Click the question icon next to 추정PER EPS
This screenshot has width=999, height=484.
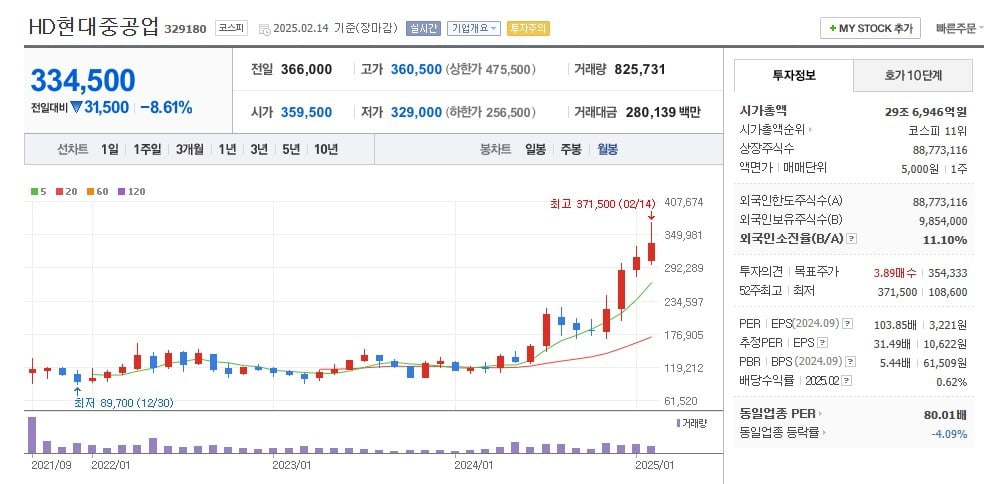(x=823, y=343)
